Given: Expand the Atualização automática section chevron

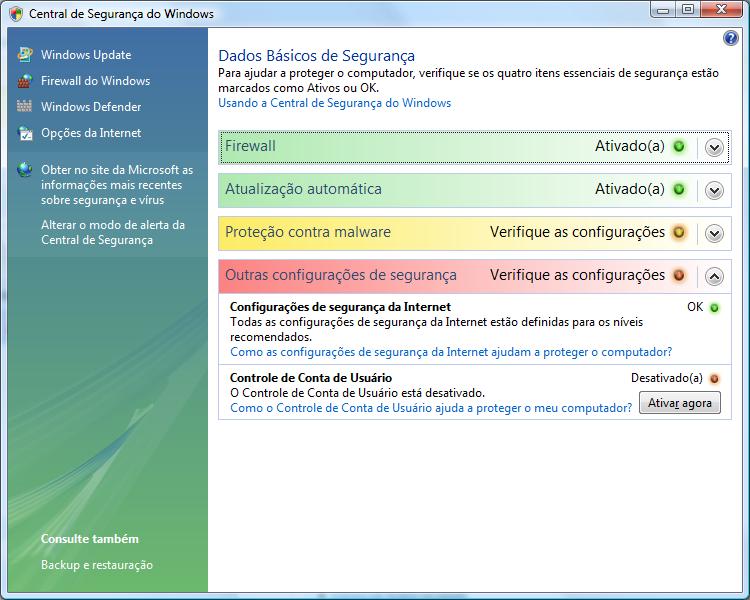Looking at the screenshot, I should tap(714, 190).
